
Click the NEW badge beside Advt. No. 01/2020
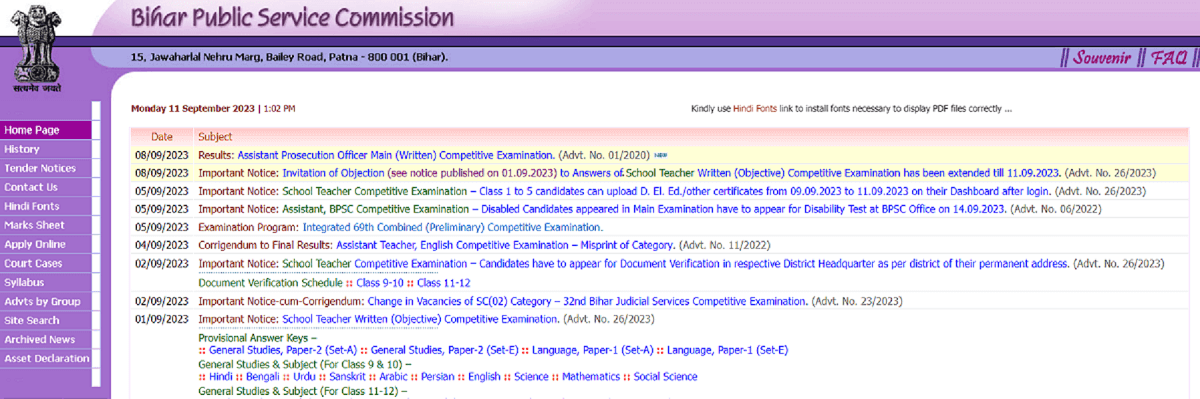tap(660, 155)
